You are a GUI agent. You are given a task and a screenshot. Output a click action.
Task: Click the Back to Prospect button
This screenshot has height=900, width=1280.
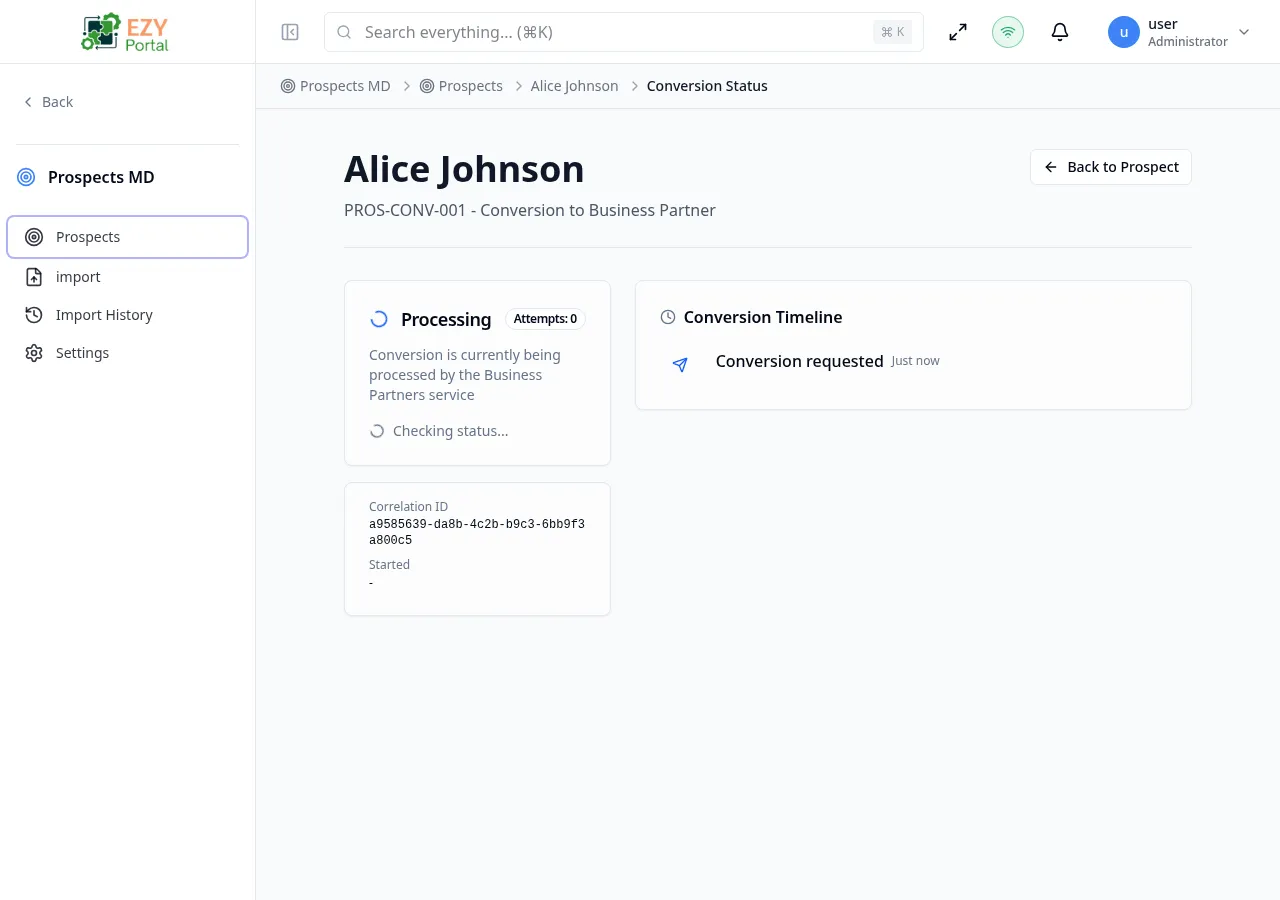[x=1110, y=166]
